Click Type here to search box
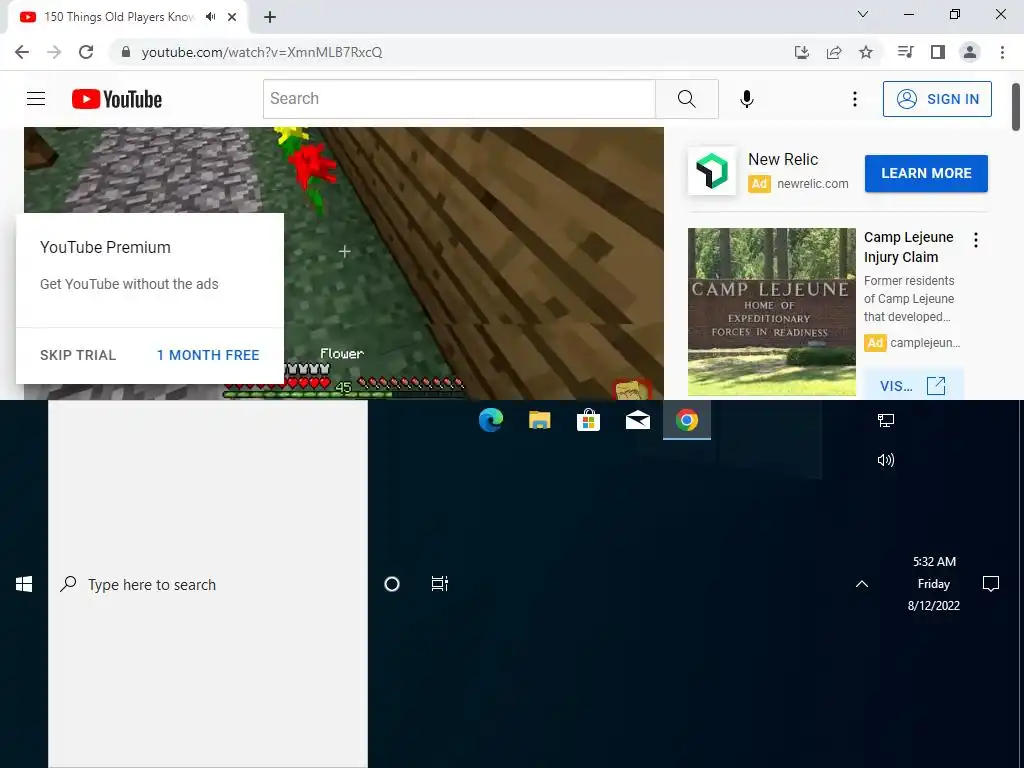 click(x=208, y=584)
